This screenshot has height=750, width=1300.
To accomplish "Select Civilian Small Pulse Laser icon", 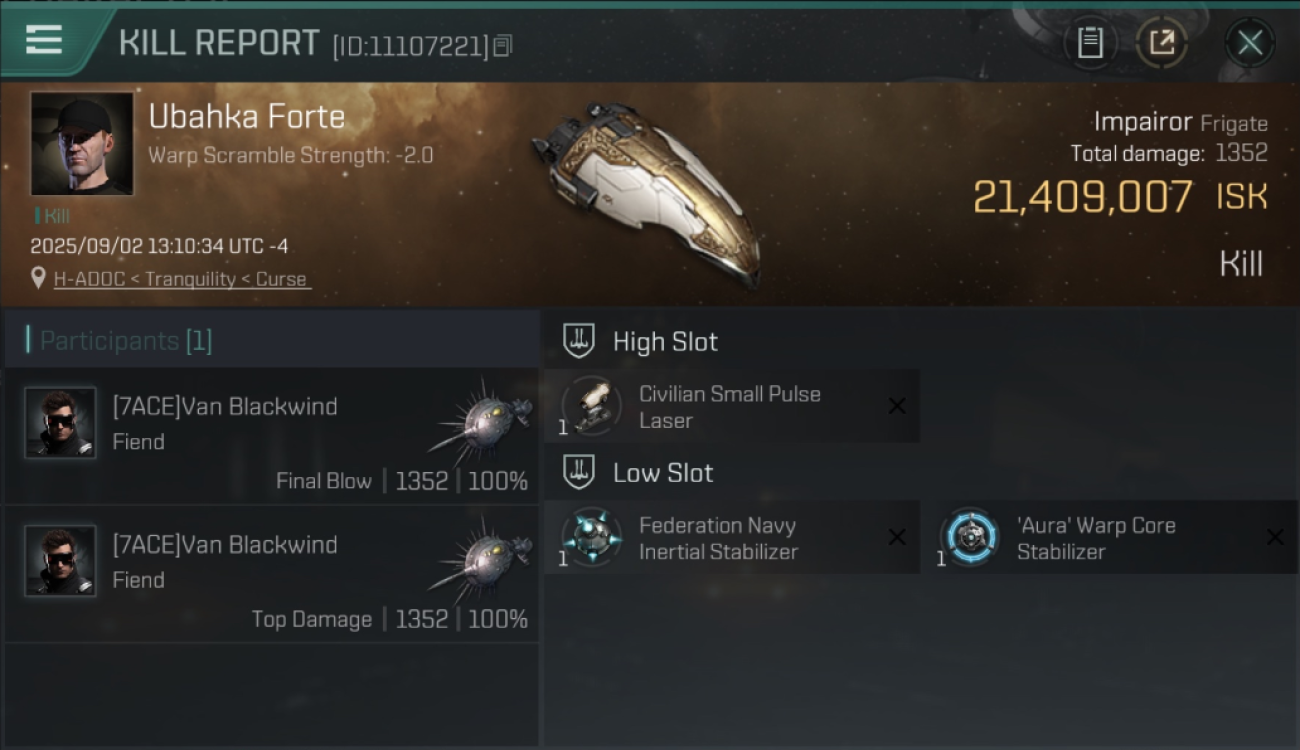I will [591, 406].
